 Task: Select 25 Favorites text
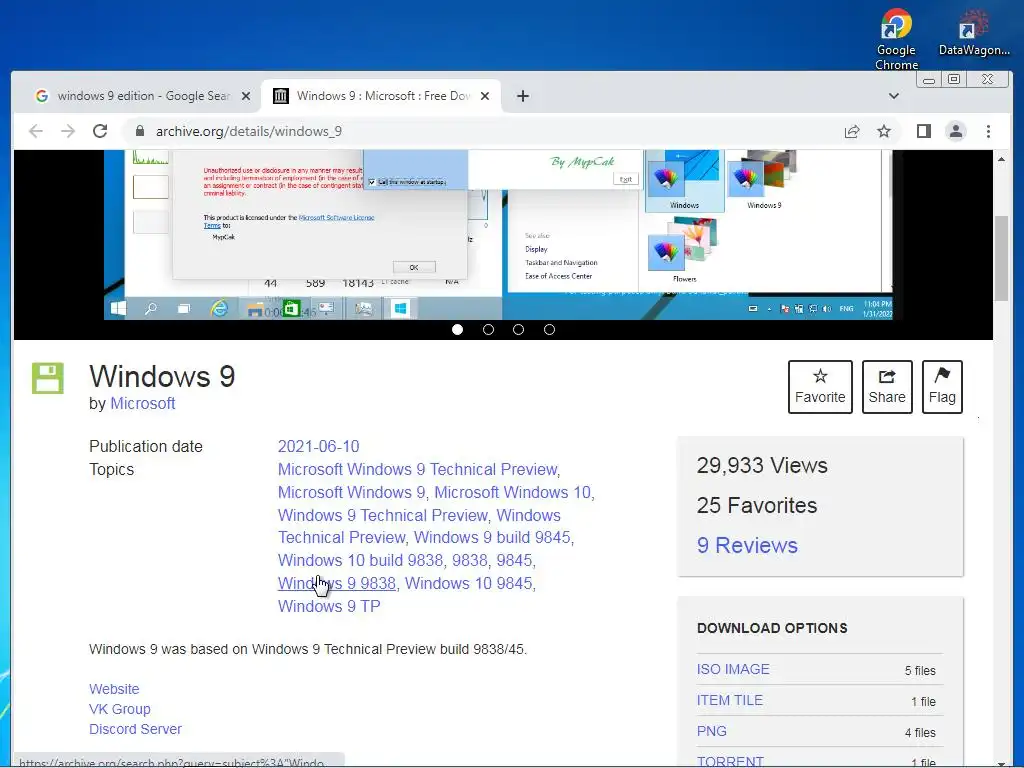point(756,505)
